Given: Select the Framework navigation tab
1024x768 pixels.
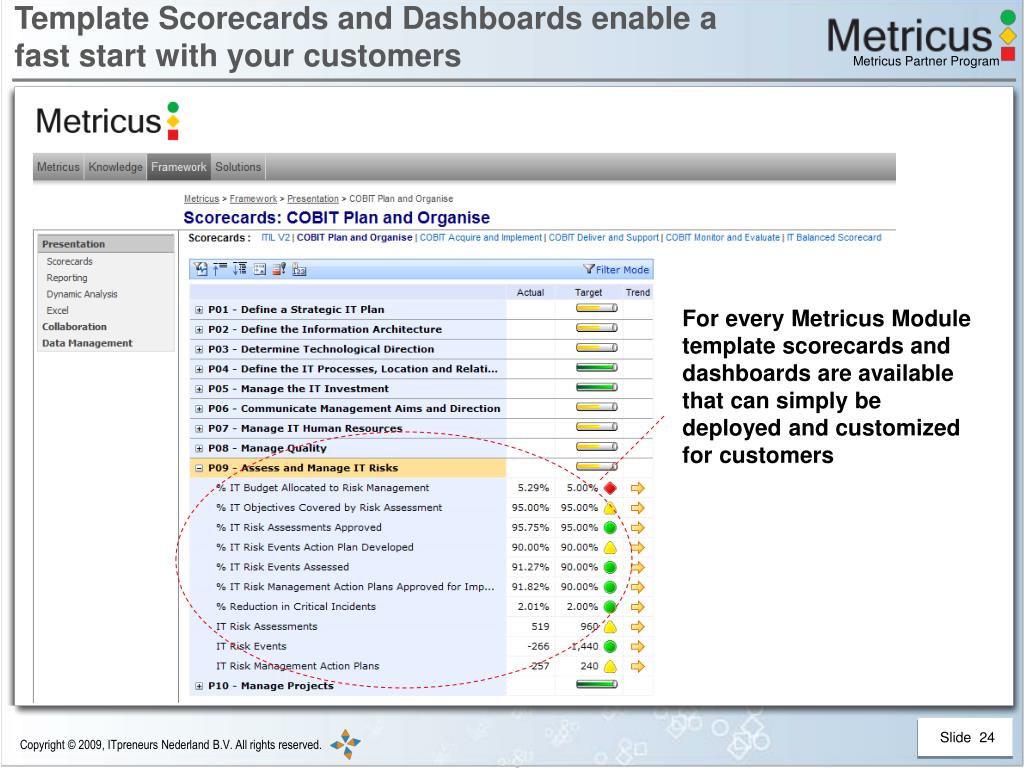Looking at the screenshot, I should coord(179,167).
